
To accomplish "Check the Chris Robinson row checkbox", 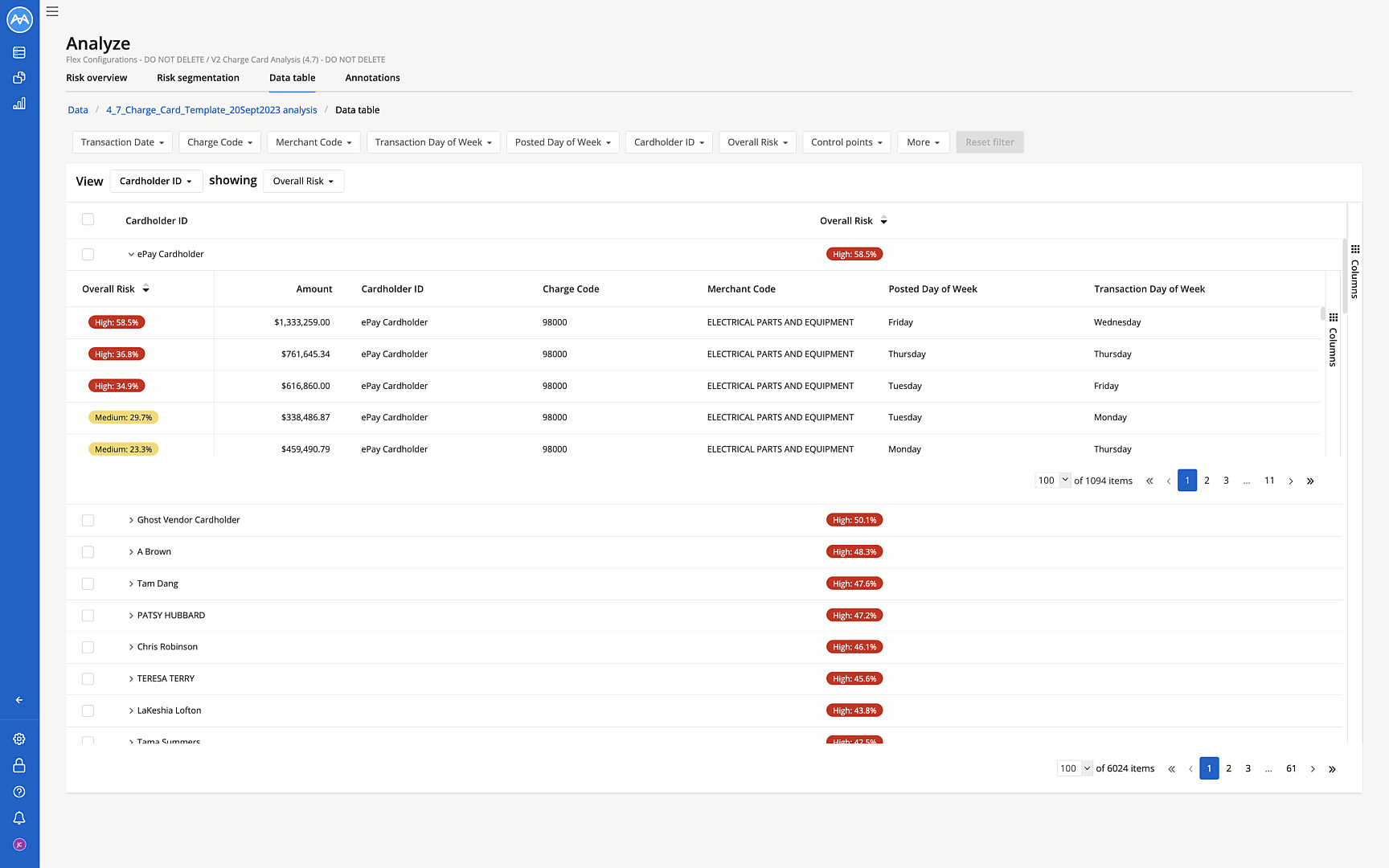I will [88, 647].
